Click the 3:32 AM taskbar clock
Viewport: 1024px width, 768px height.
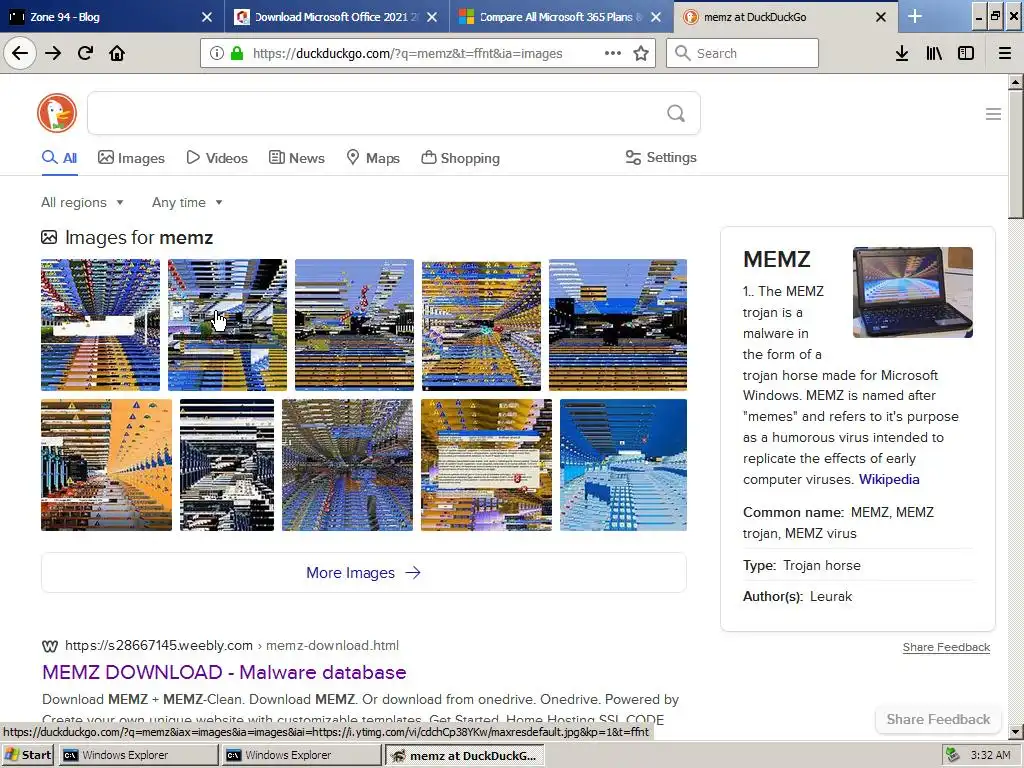[x=990, y=755]
